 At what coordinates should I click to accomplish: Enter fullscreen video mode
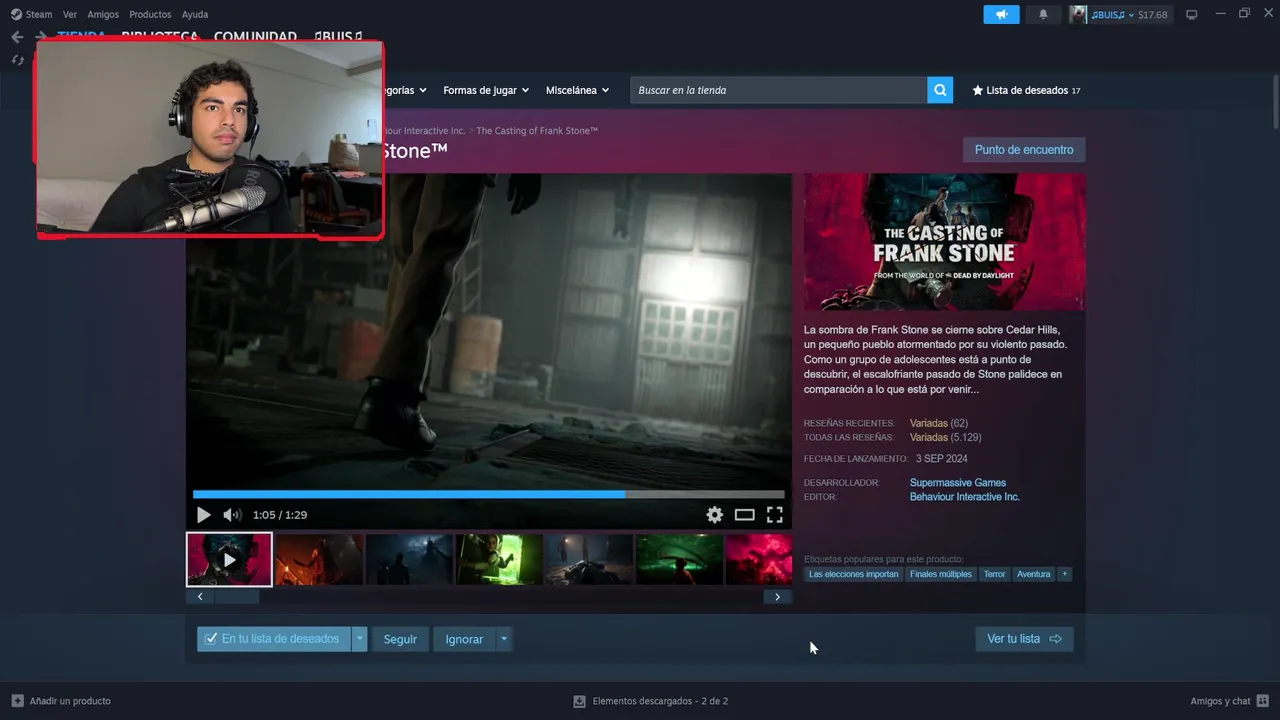coord(774,515)
